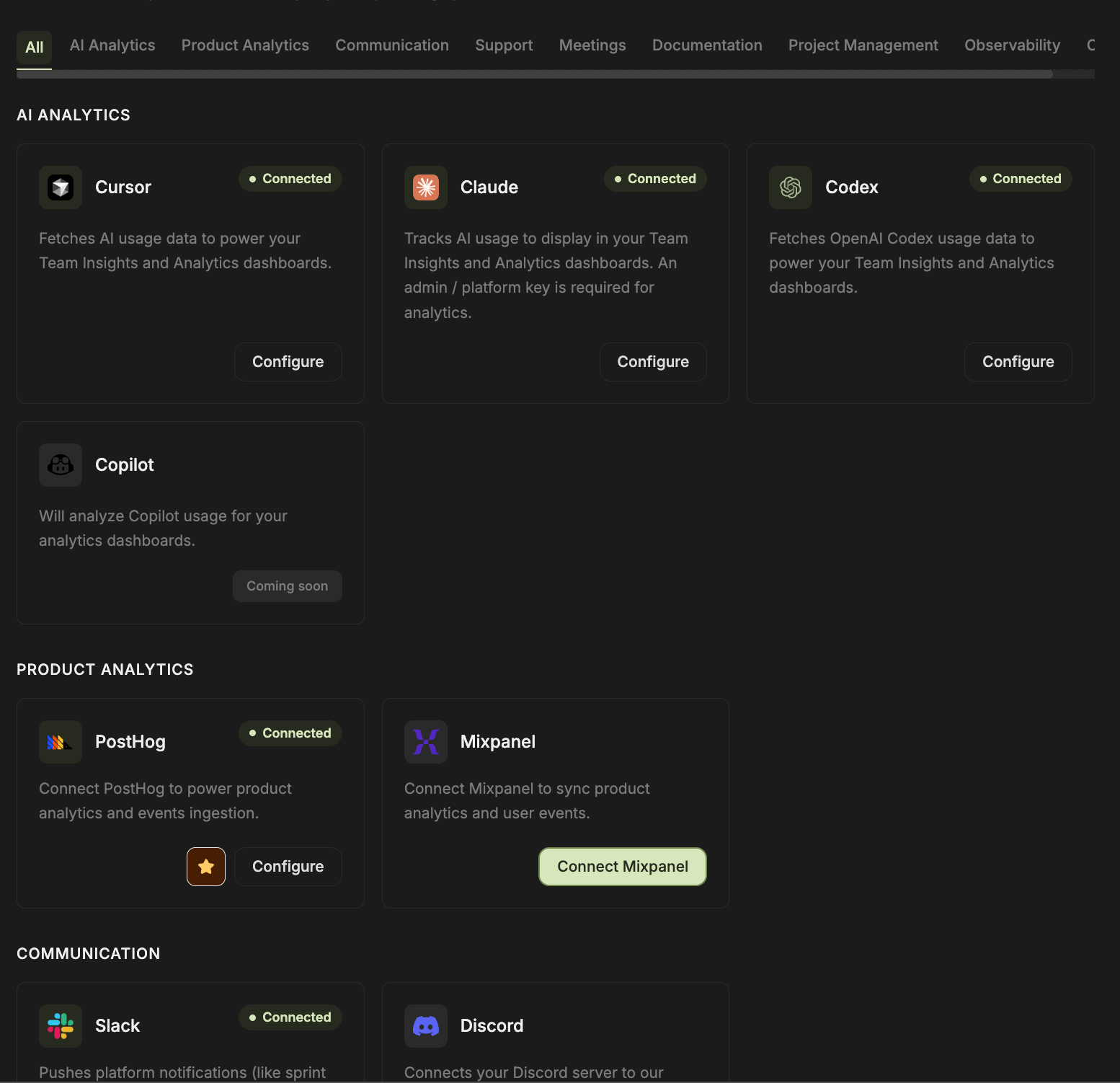Click the horizontal tab scrollbar

click(x=534, y=74)
